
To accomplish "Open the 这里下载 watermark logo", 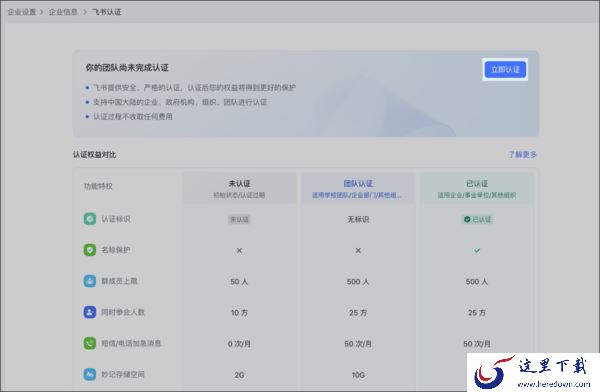I will click(x=533, y=372).
